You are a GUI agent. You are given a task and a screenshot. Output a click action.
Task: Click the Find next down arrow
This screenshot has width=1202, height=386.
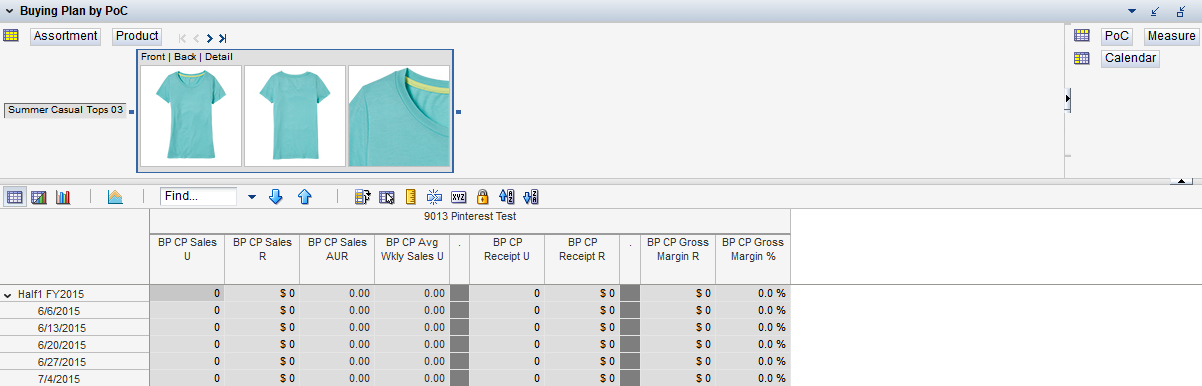click(277, 197)
